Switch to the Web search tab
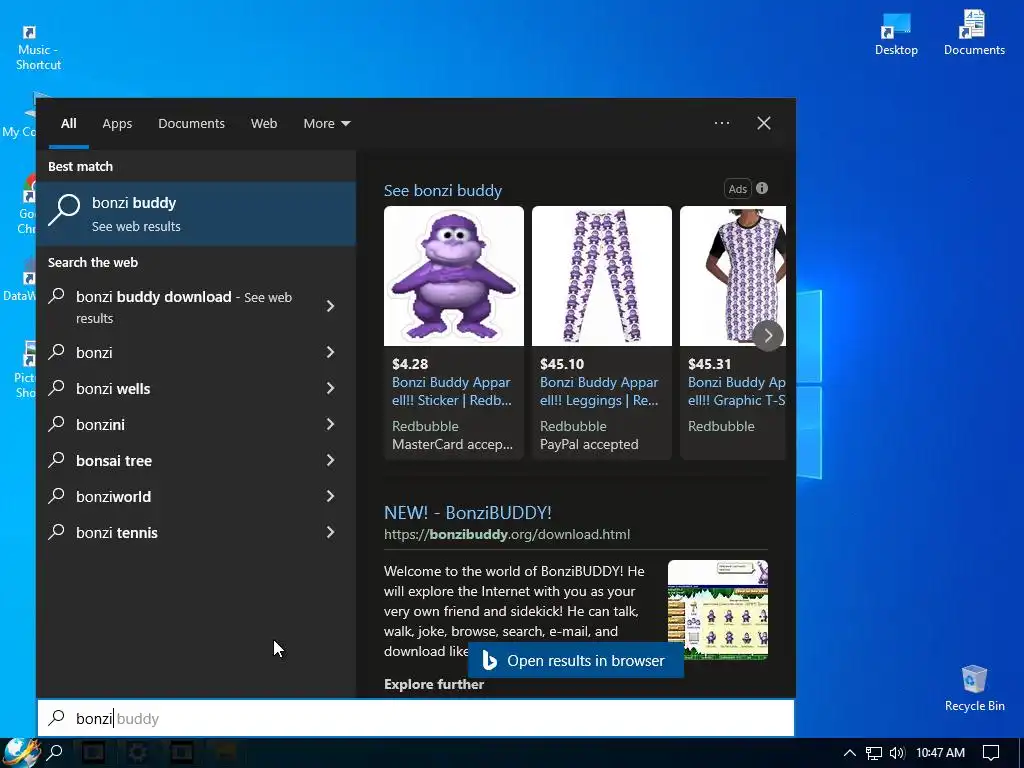This screenshot has width=1024, height=768. (264, 123)
